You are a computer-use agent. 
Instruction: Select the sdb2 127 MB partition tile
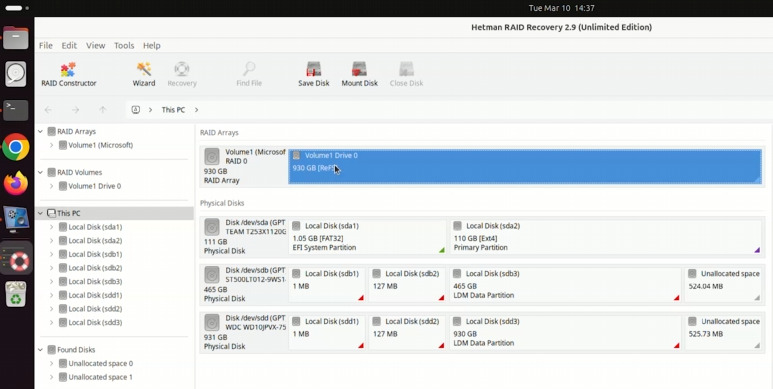click(x=408, y=284)
